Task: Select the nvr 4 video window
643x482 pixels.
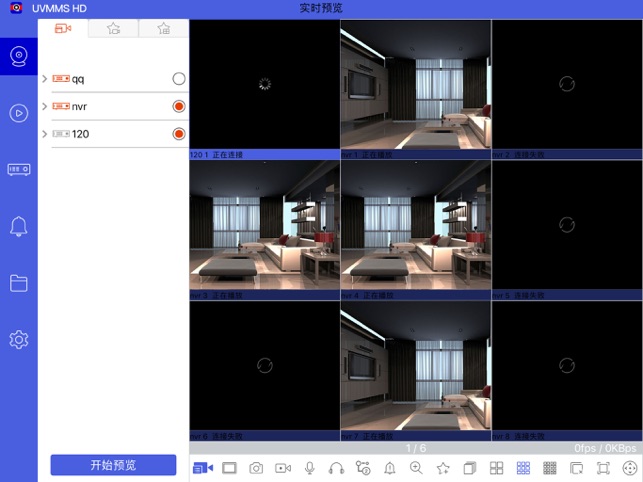Action: coord(416,225)
